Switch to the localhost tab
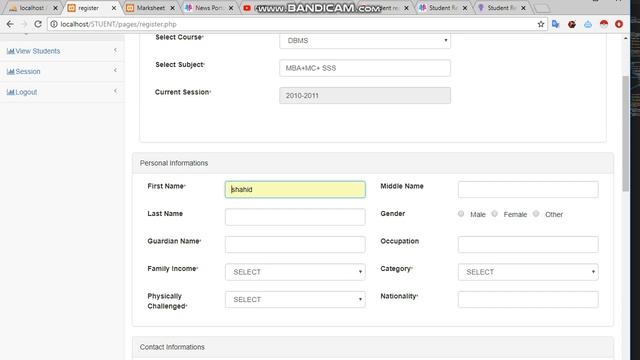This screenshot has height=360, width=640. pyautogui.click(x=32, y=8)
